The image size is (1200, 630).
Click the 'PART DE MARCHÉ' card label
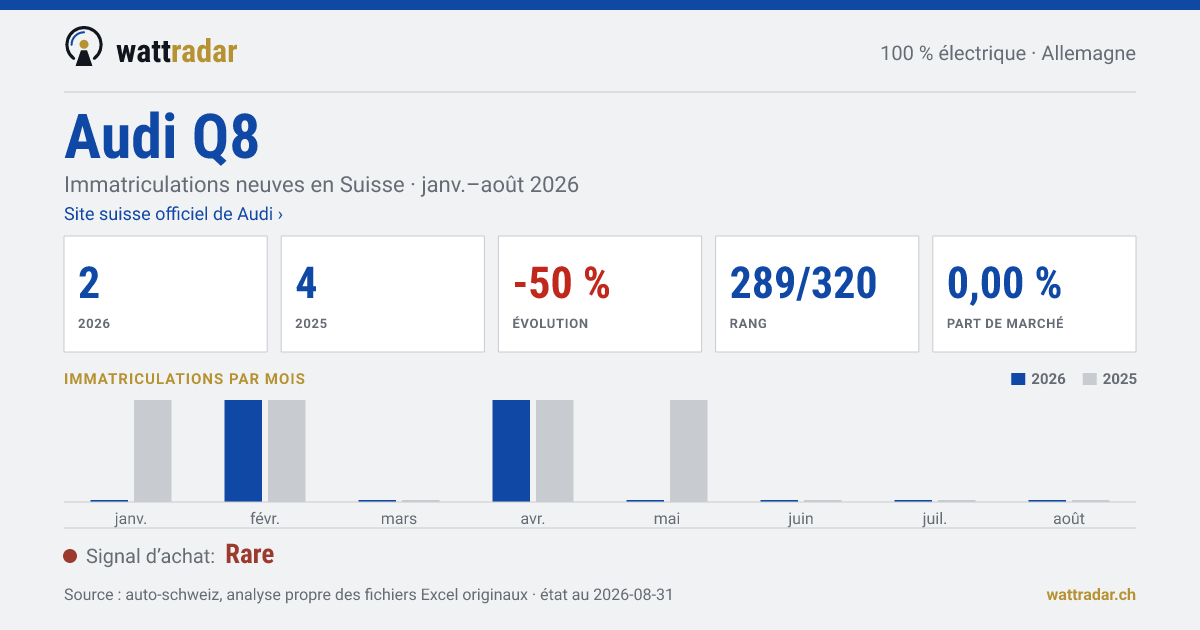[x=1005, y=324]
